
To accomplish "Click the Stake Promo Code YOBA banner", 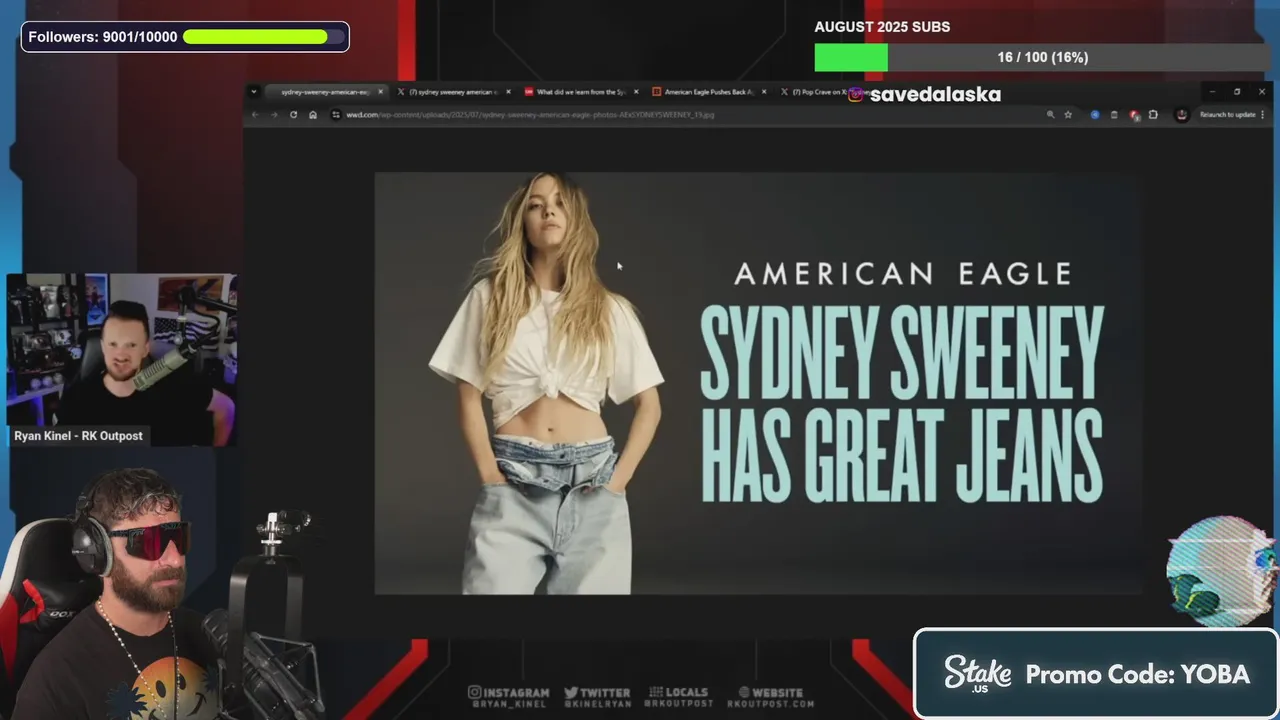I will tap(1096, 674).
